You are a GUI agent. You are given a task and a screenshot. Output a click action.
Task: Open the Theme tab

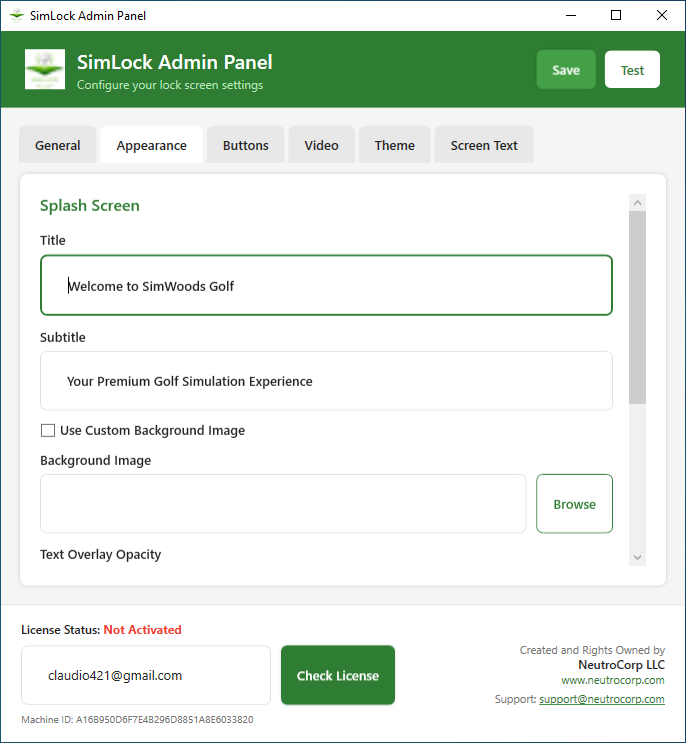click(394, 145)
